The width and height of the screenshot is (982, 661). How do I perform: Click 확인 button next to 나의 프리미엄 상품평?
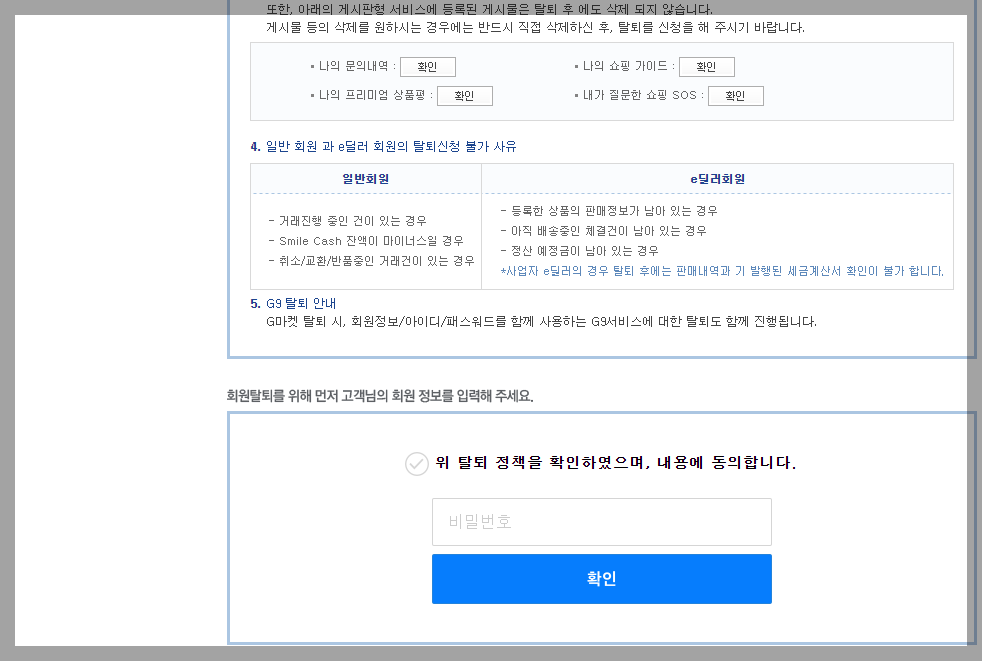tap(465, 96)
